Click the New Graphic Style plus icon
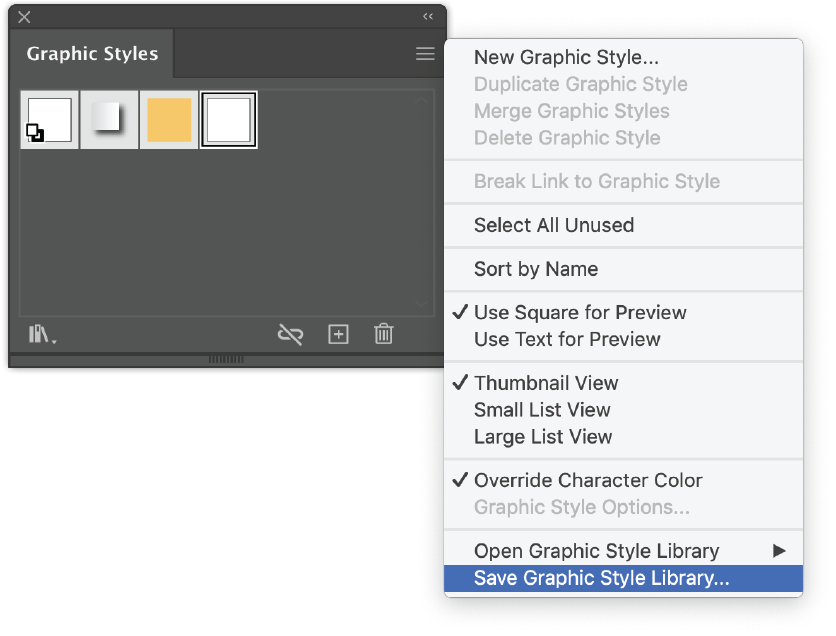 pyautogui.click(x=338, y=335)
